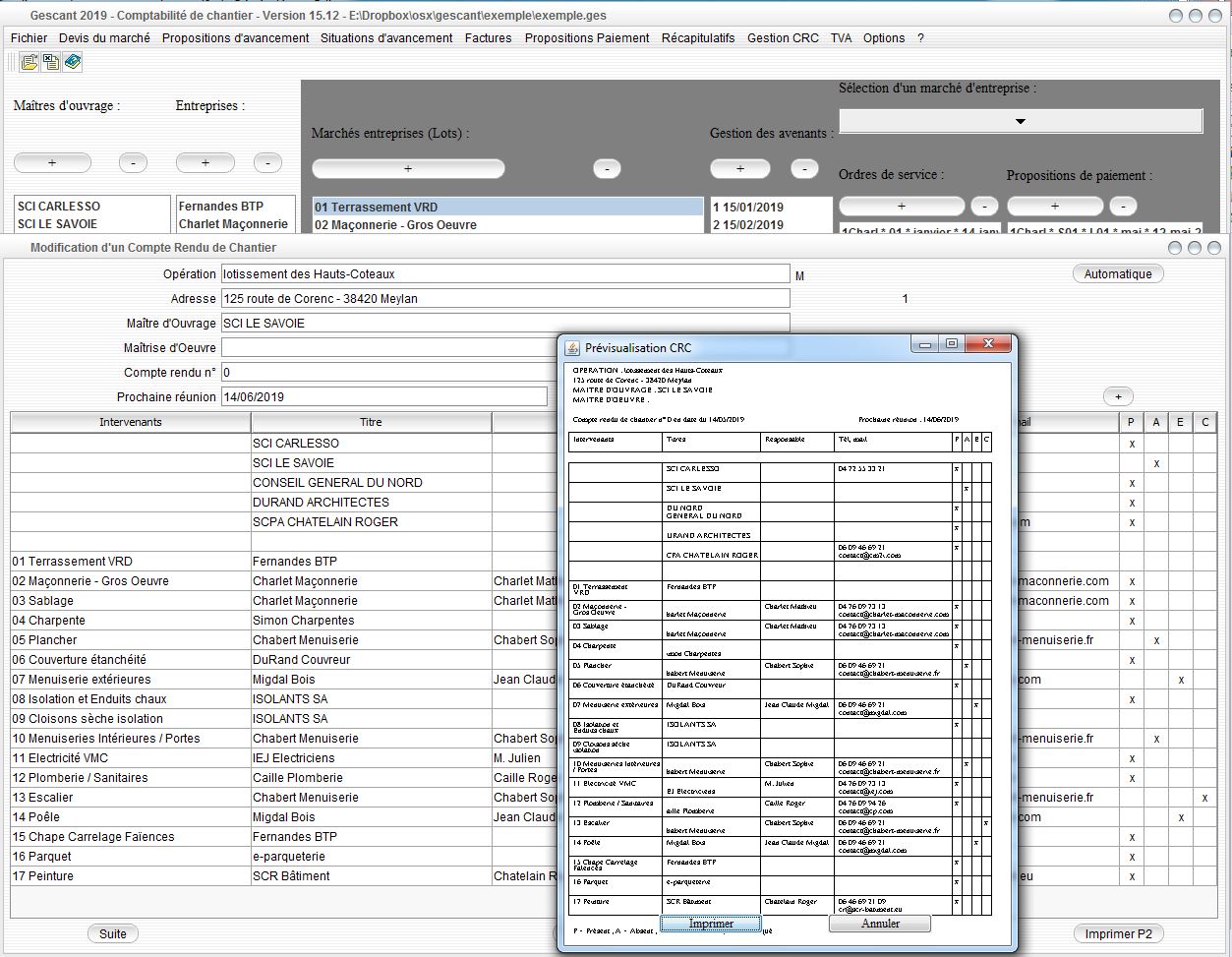Add a Marchés entreprises lot with plus button

[408, 169]
